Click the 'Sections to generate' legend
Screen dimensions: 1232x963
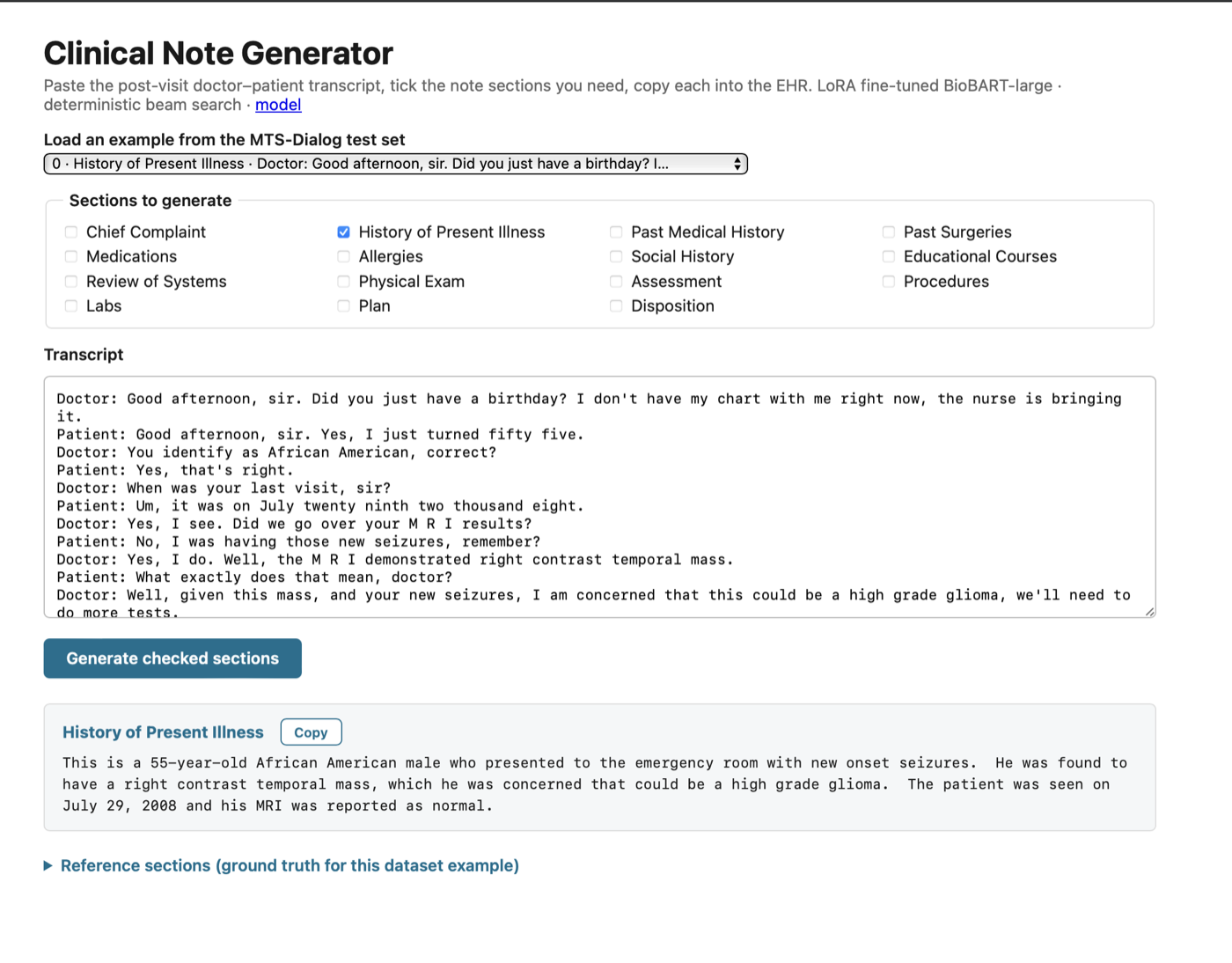coord(150,201)
